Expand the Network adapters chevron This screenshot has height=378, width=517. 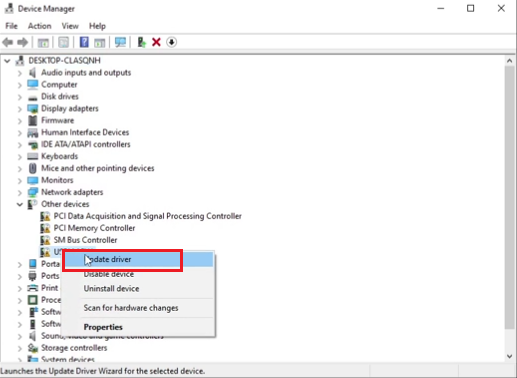click(20, 193)
